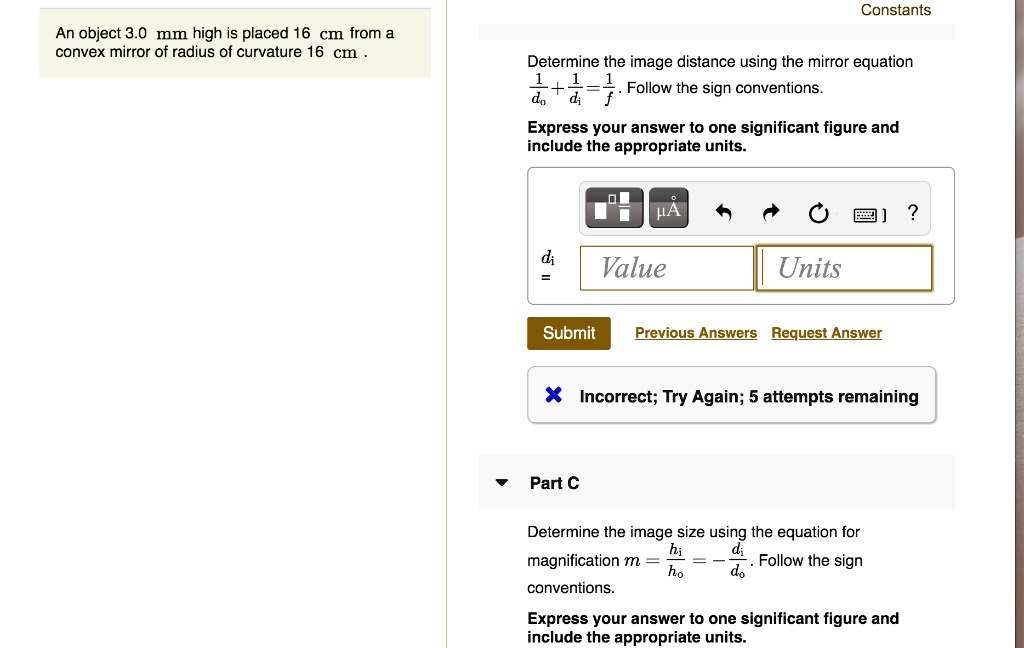Screen dimensions: 1024x648
Task: Open the Constants reference
Action: click(x=895, y=10)
